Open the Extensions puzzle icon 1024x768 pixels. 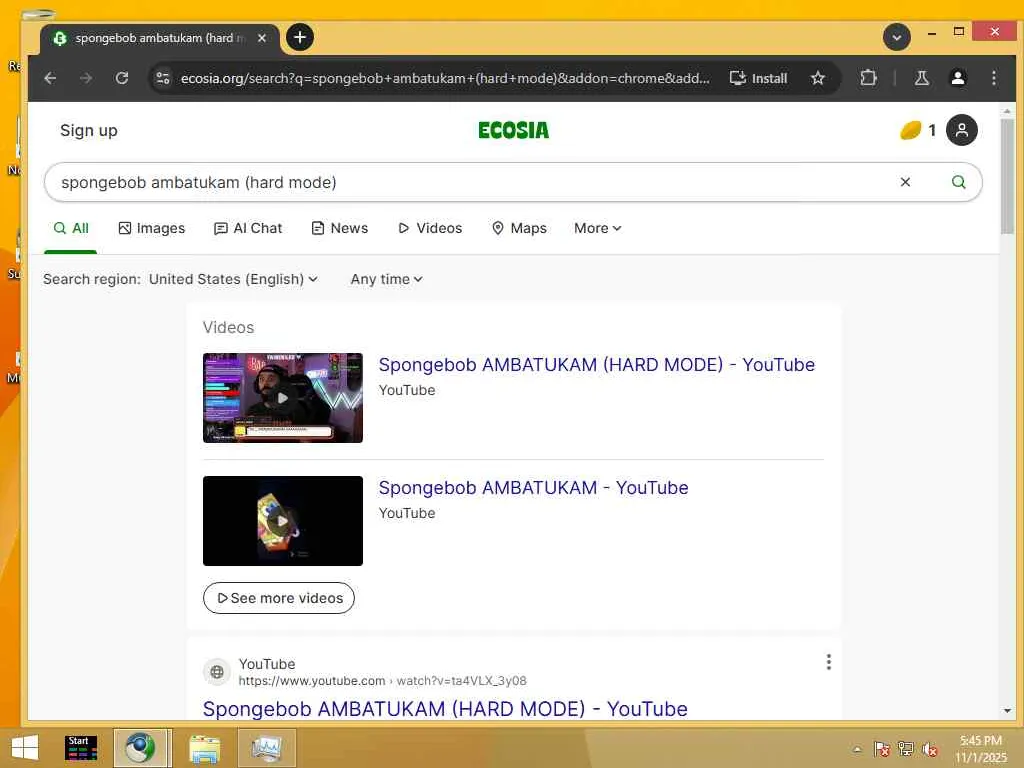tap(868, 78)
